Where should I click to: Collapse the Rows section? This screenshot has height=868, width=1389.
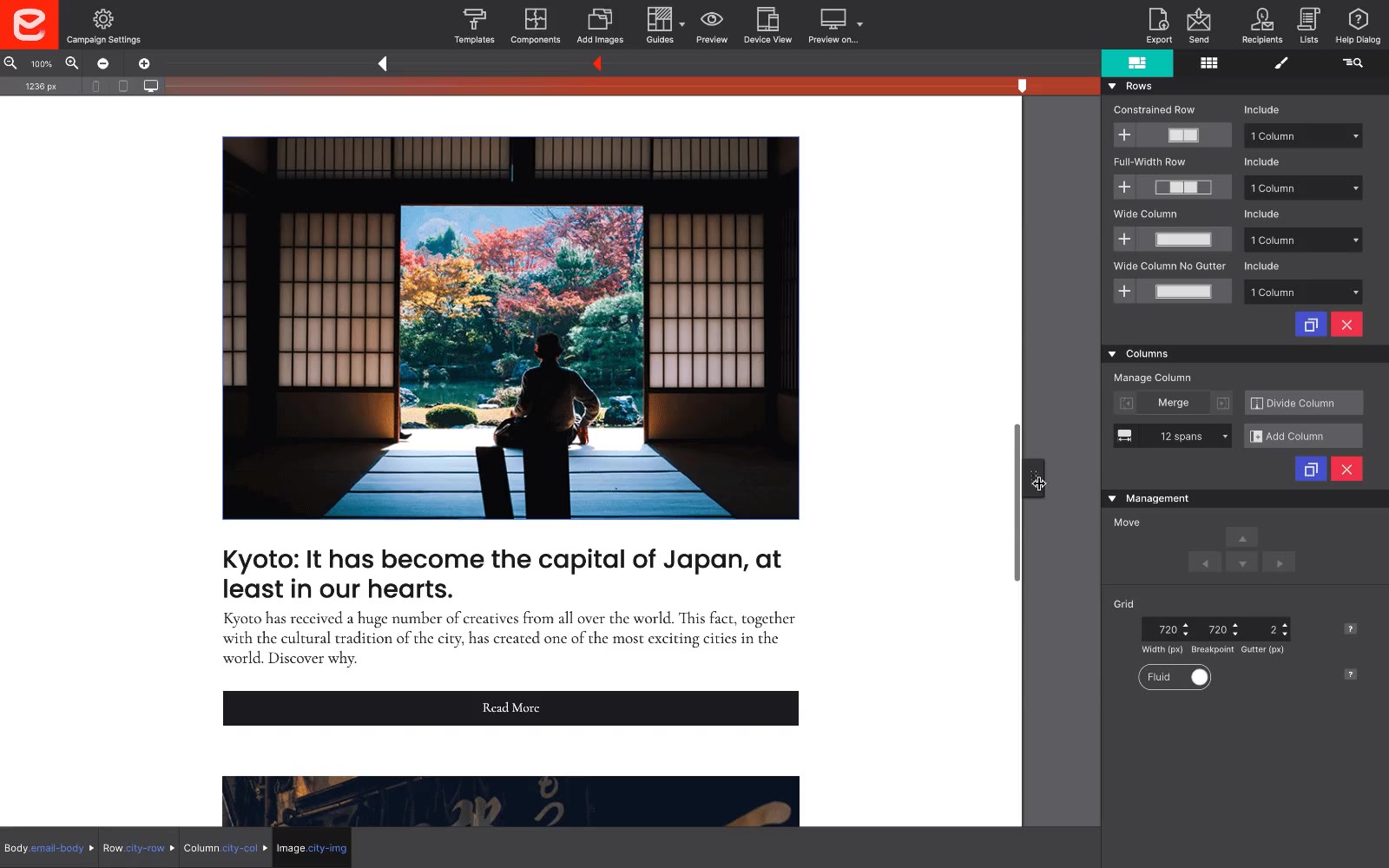(x=1114, y=86)
